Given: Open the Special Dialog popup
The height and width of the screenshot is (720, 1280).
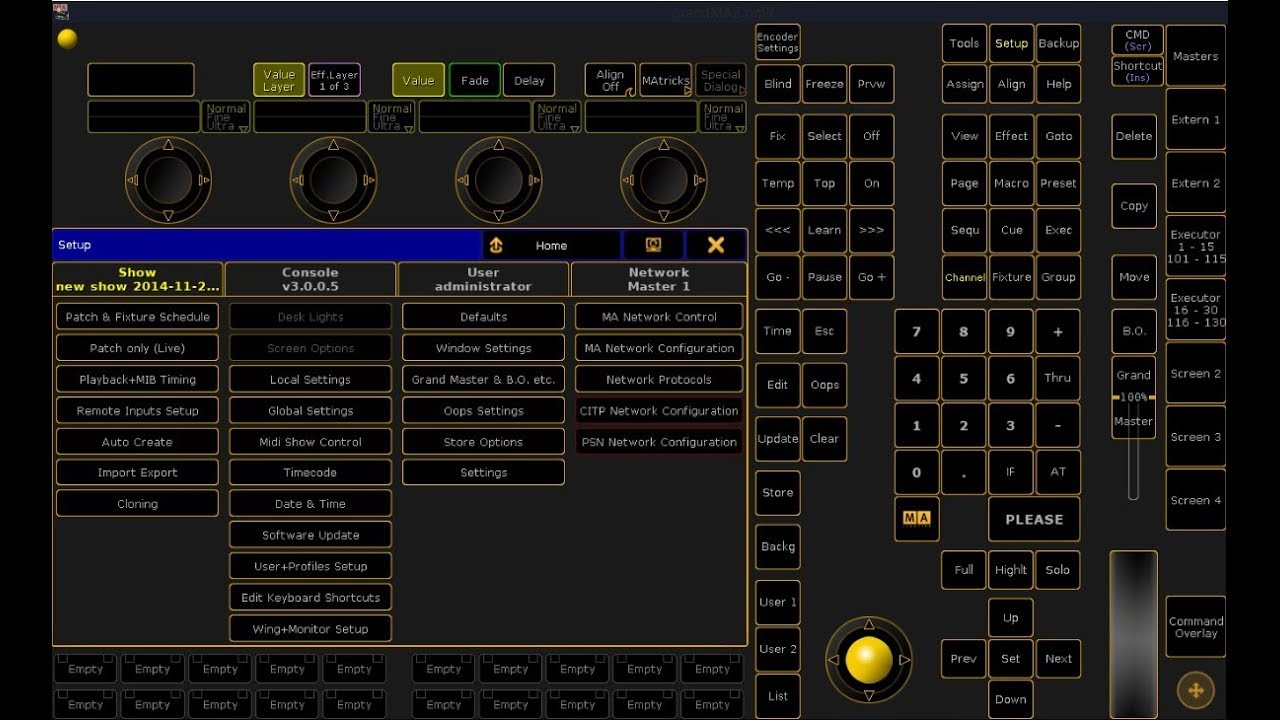Looking at the screenshot, I should click(720, 80).
